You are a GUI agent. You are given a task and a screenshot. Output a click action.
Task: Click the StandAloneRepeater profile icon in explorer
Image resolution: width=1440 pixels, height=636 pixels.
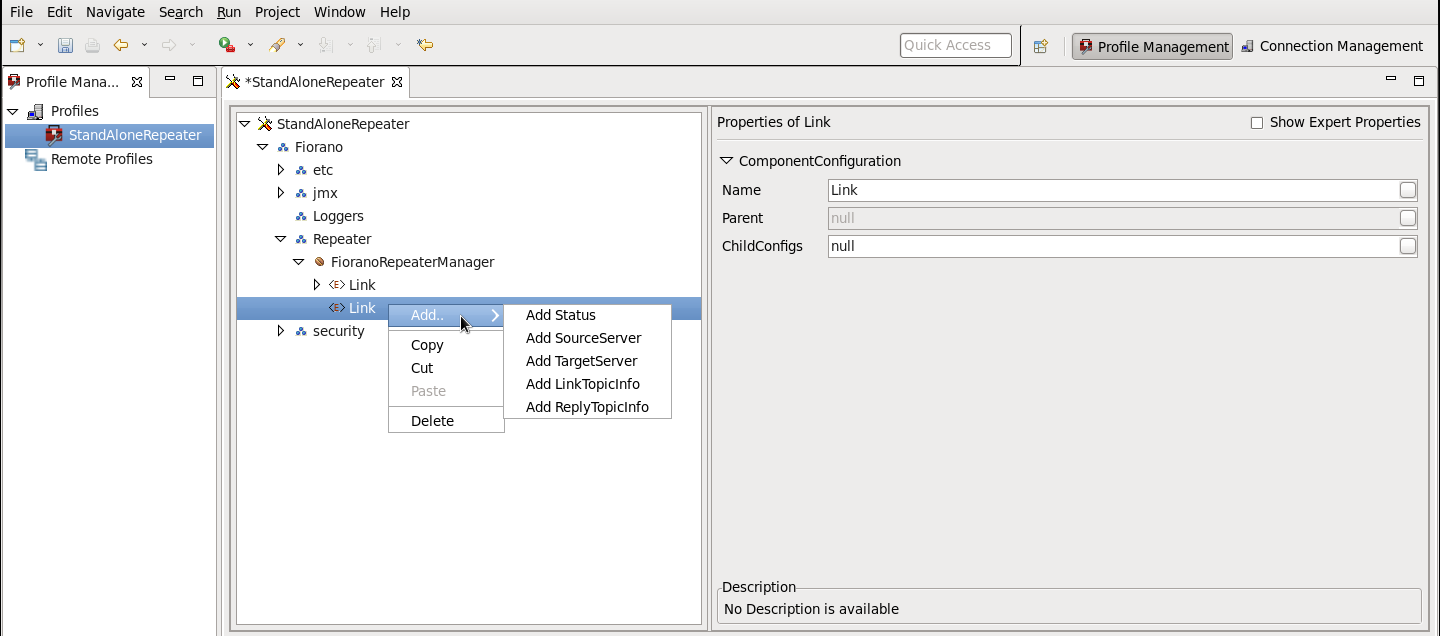point(53,135)
